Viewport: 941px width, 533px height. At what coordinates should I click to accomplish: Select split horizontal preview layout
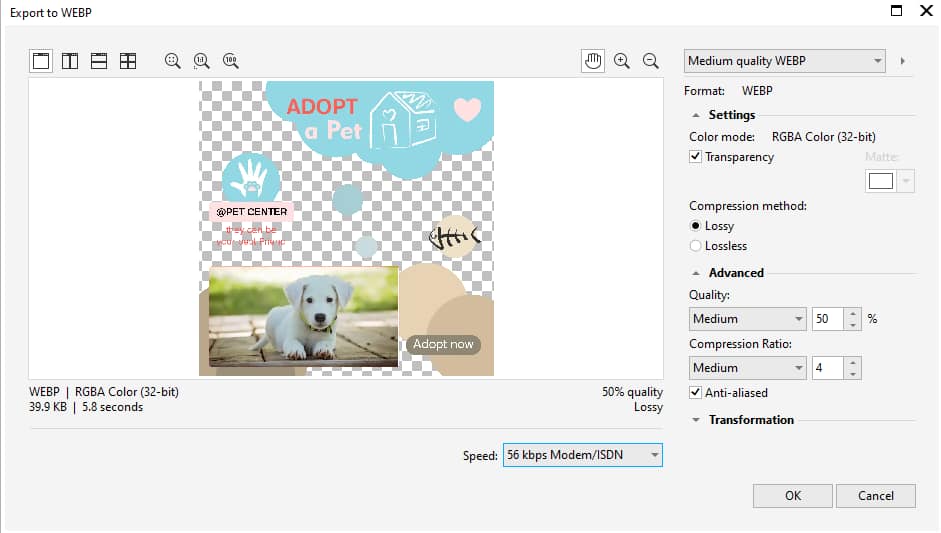click(99, 61)
